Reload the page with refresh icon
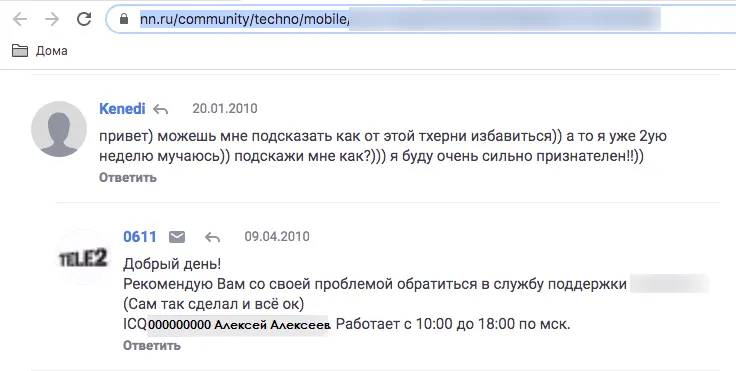 (84, 19)
